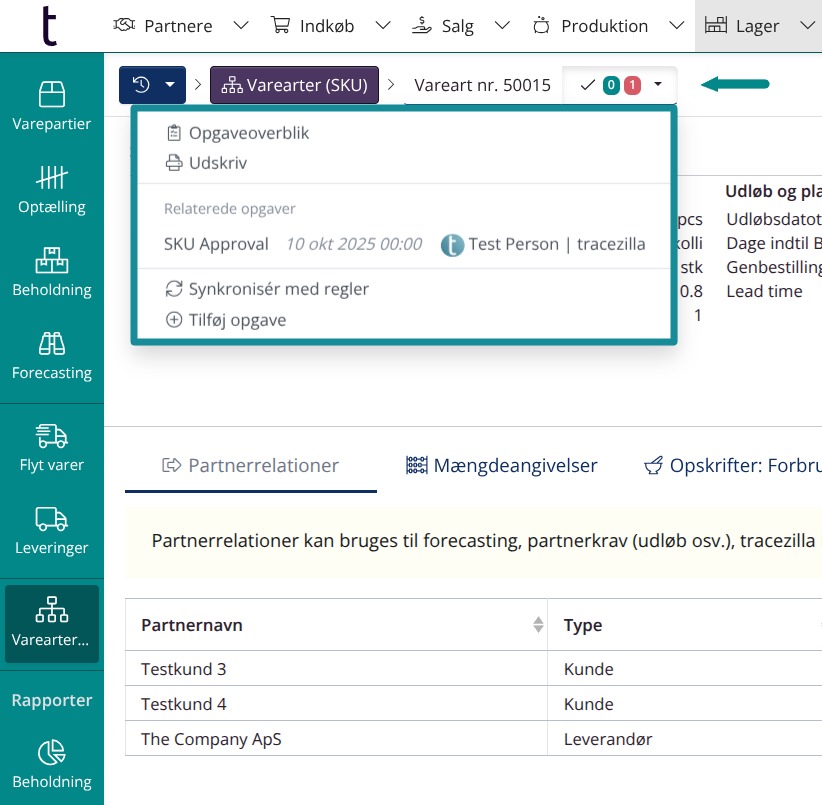Open the Beholdning report pie chart icon
The width and height of the screenshot is (822, 805).
point(51,753)
